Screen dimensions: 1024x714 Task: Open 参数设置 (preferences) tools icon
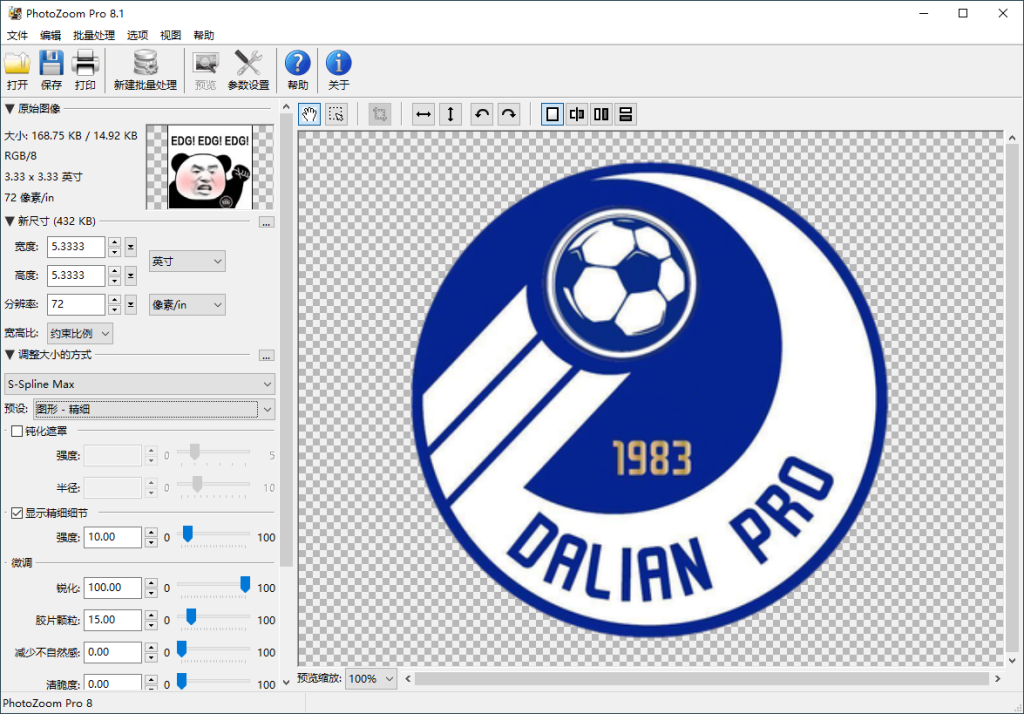[x=248, y=63]
